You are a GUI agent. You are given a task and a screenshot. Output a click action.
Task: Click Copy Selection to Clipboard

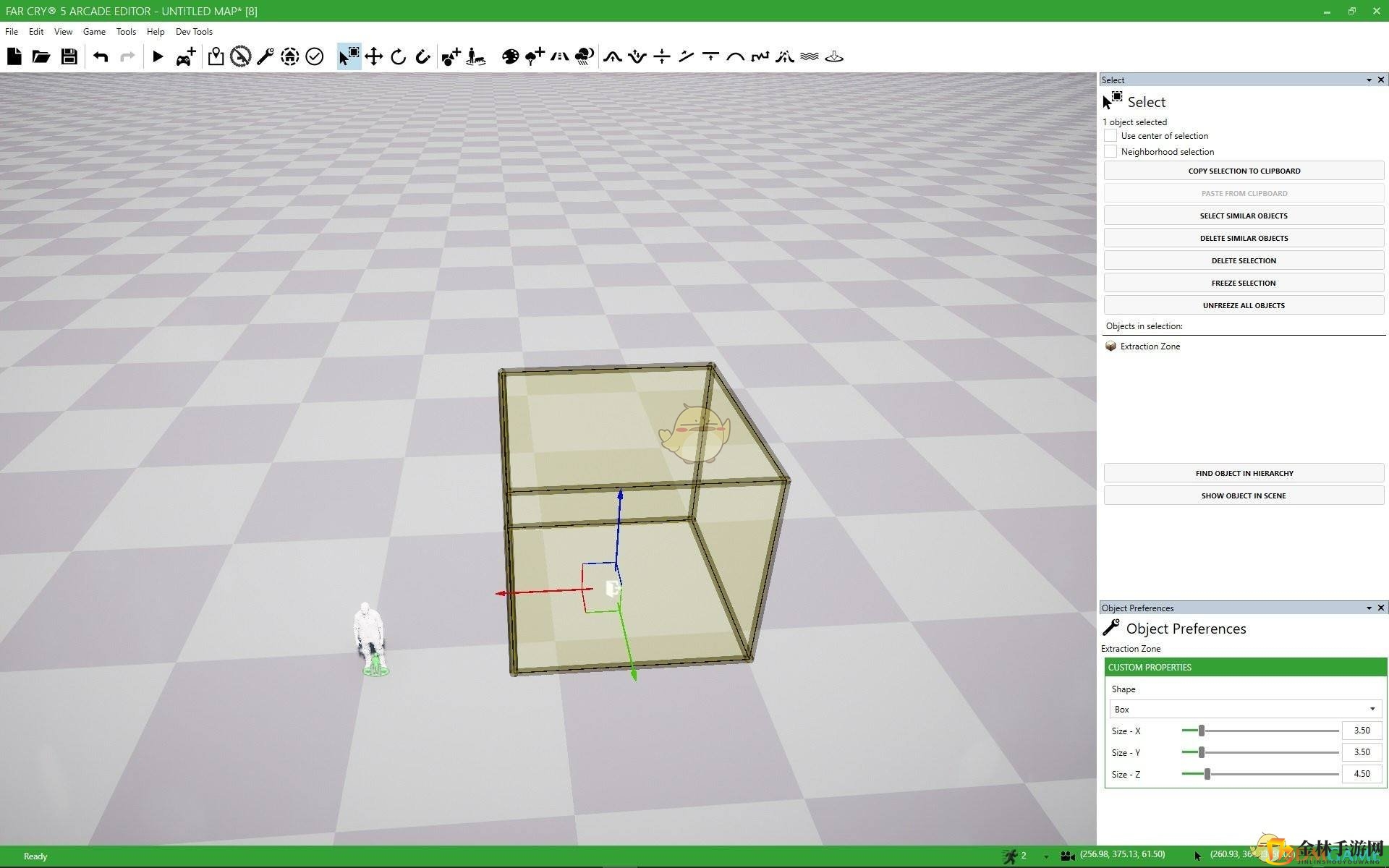(x=1244, y=171)
